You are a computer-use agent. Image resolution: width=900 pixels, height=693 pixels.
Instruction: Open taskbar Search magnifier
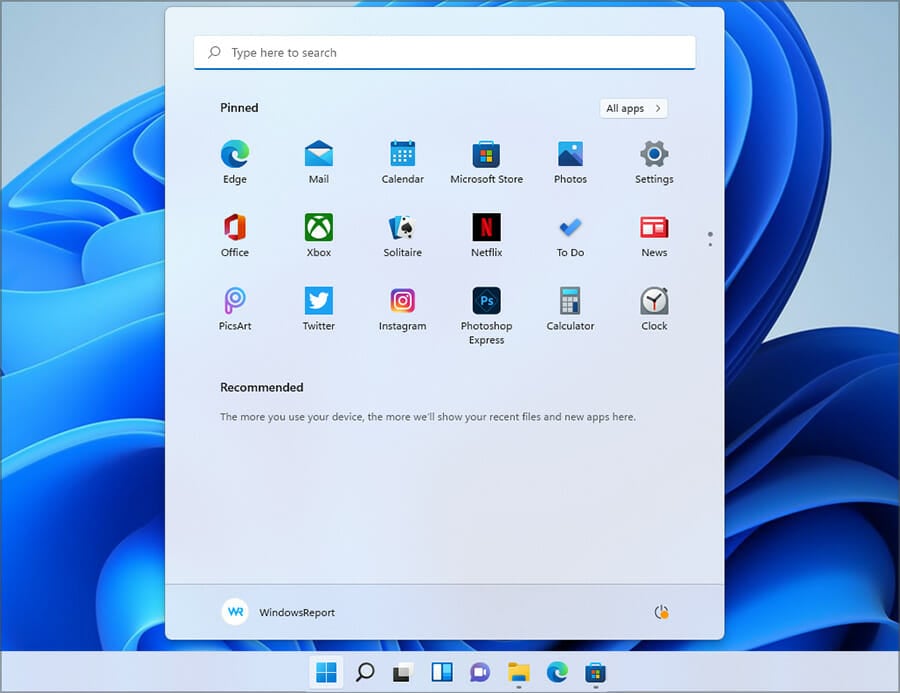pos(365,672)
